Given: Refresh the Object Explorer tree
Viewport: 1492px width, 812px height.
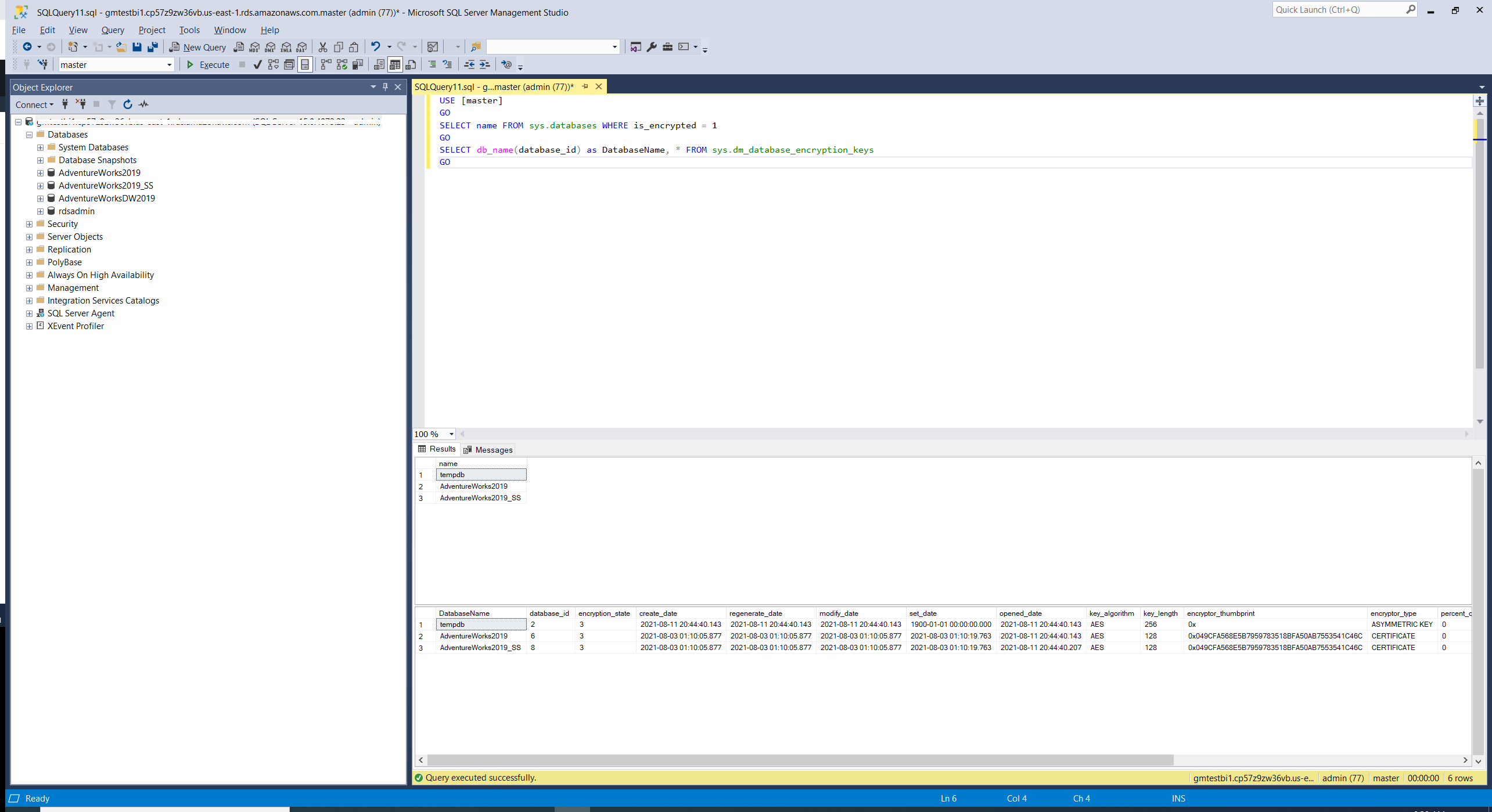Looking at the screenshot, I should pyautogui.click(x=128, y=104).
